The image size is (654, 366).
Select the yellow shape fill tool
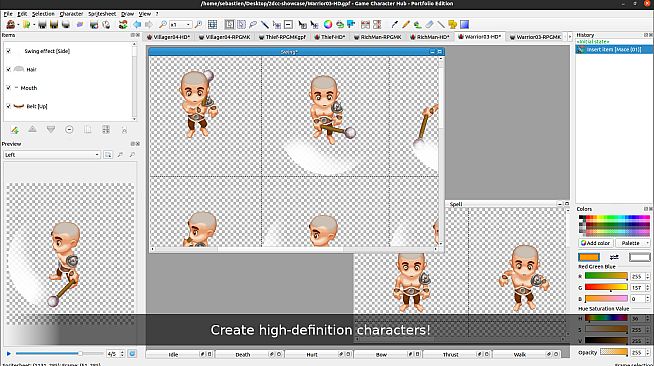[x=453, y=25]
